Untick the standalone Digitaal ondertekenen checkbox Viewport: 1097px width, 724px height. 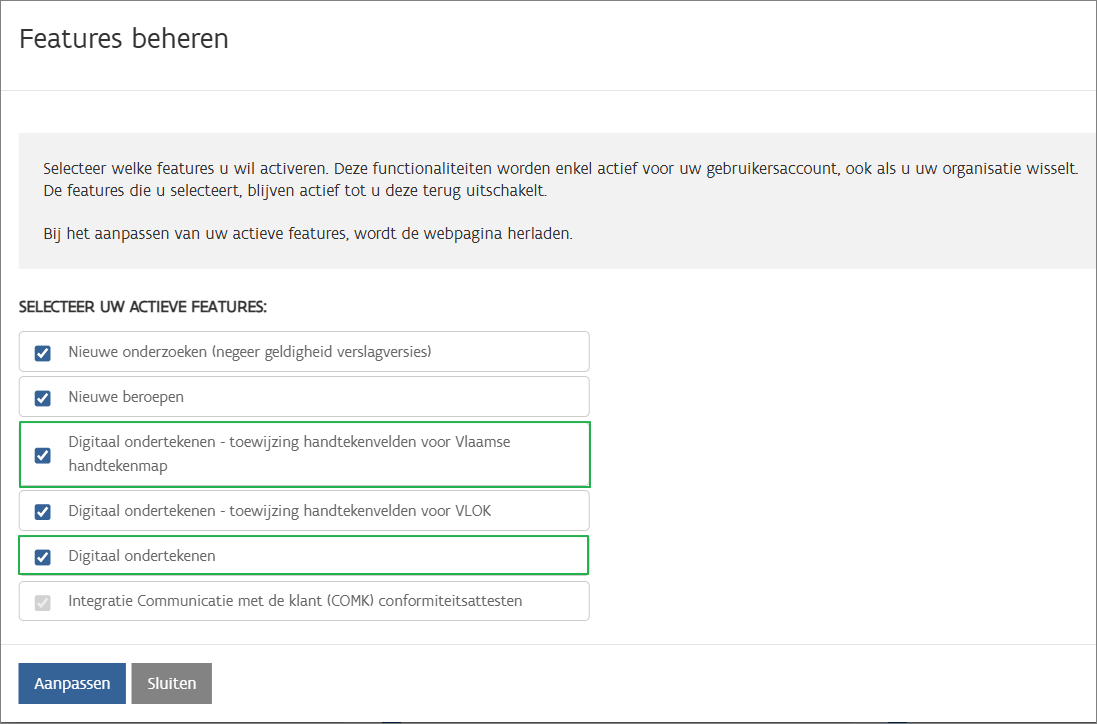click(x=43, y=557)
